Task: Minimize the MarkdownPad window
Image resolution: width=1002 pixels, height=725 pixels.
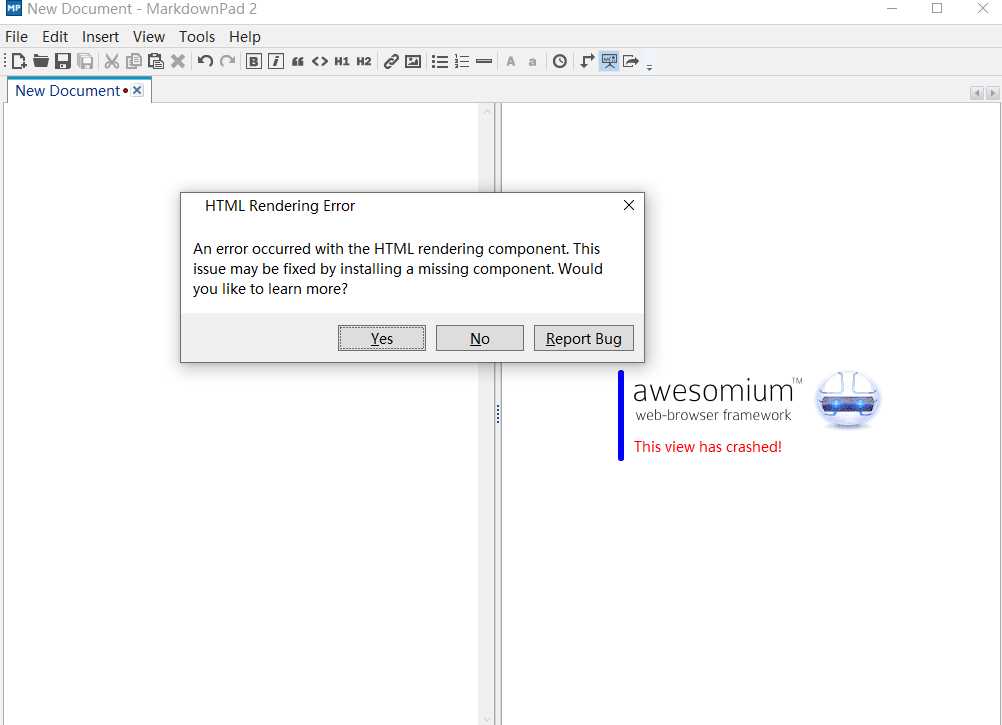Action: pos(892,8)
